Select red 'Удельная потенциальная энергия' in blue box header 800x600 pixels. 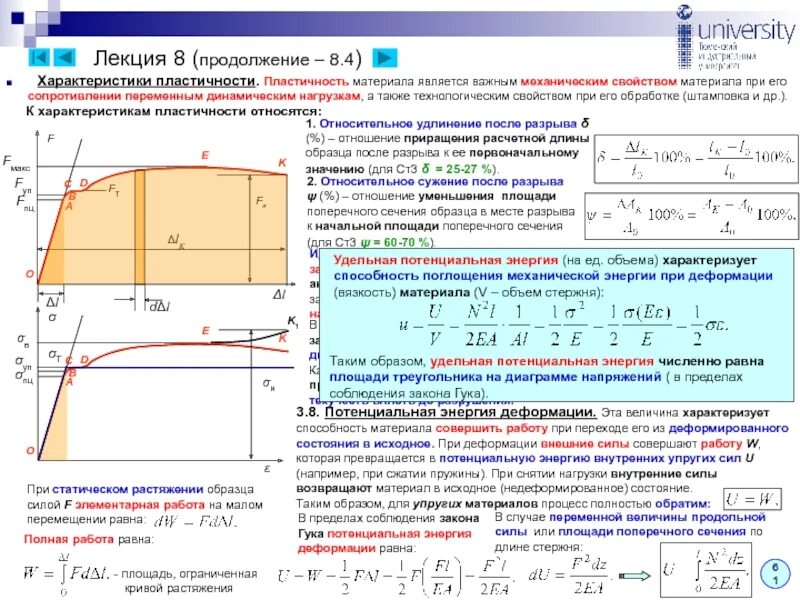coord(445,260)
